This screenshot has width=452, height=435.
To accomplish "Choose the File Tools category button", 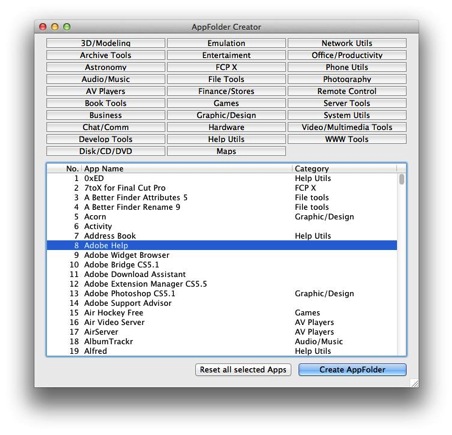I will tap(226, 79).
